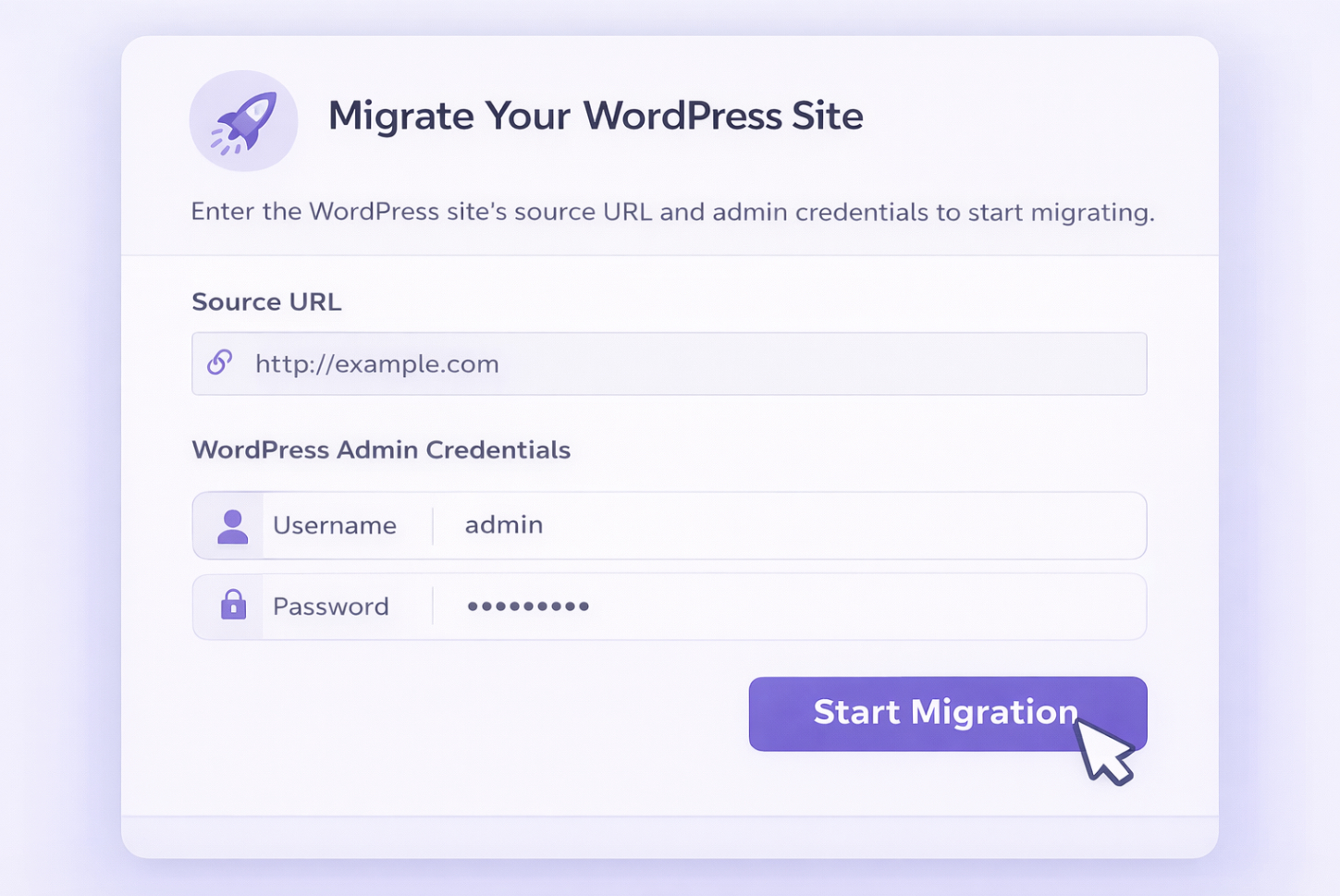Click the rocket migration icon
This screenshot has width=1340, height=896.
coord(243,118)
